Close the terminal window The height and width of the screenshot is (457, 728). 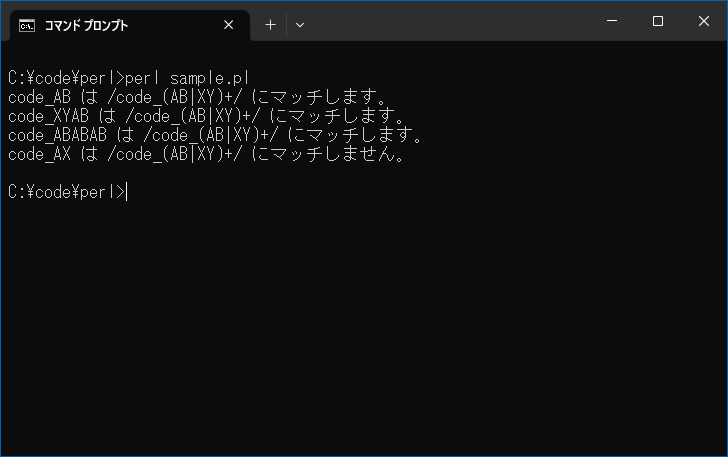click(x=703, y=21)
